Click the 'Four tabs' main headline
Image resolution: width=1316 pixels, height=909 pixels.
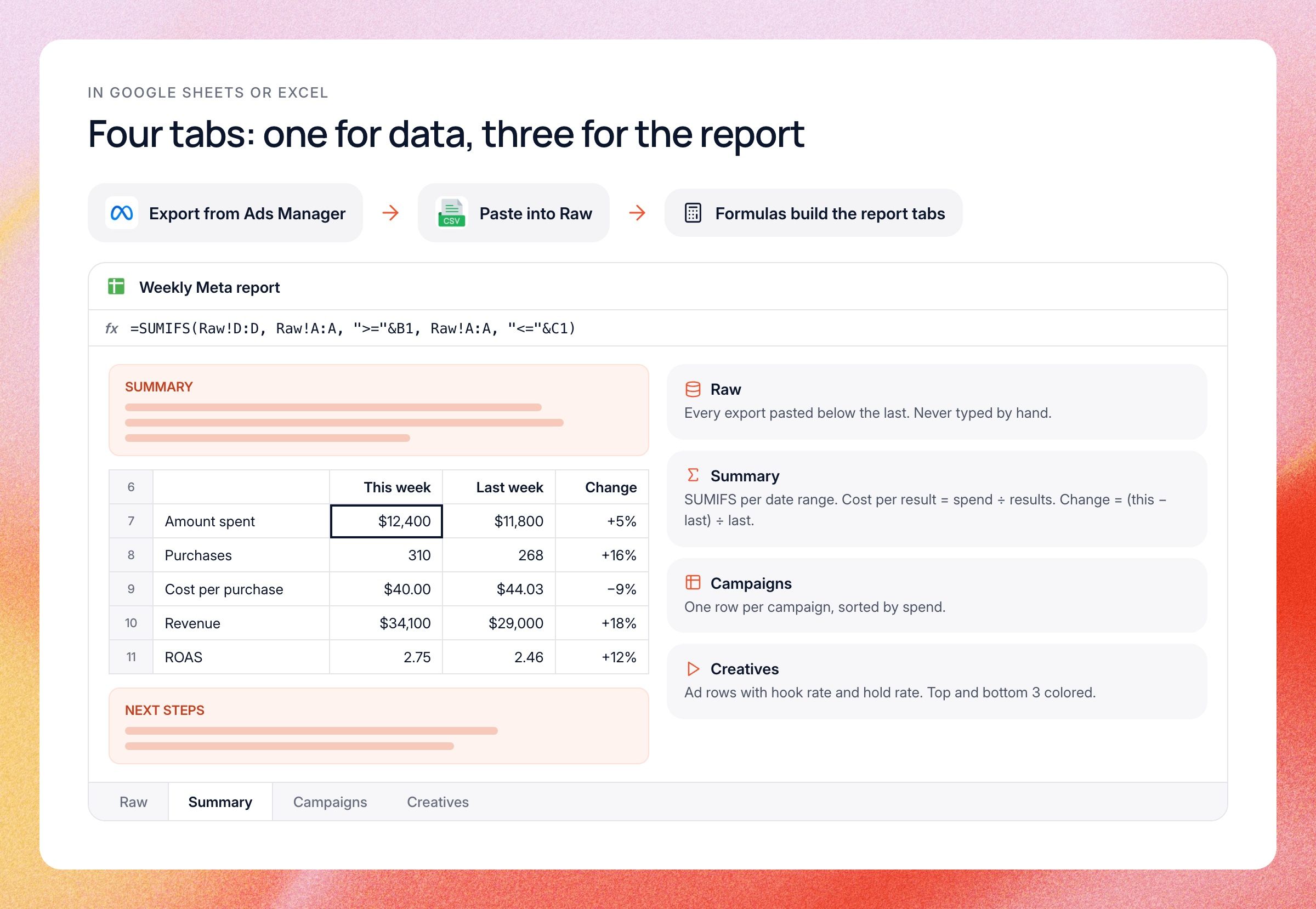pyautogui.click(x=446, y=134)
